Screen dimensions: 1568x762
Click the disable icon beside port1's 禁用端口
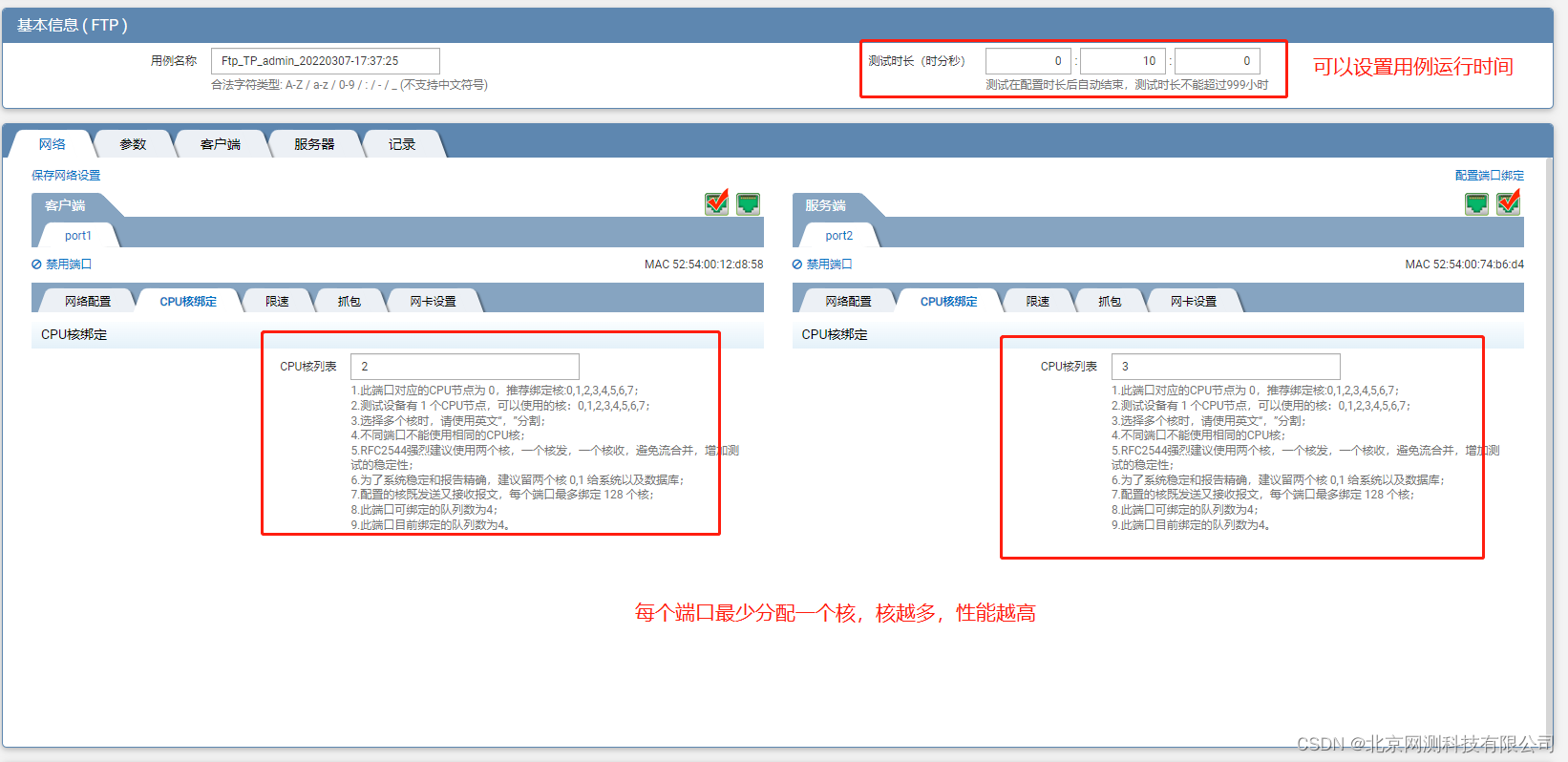[x=36, y=265]
